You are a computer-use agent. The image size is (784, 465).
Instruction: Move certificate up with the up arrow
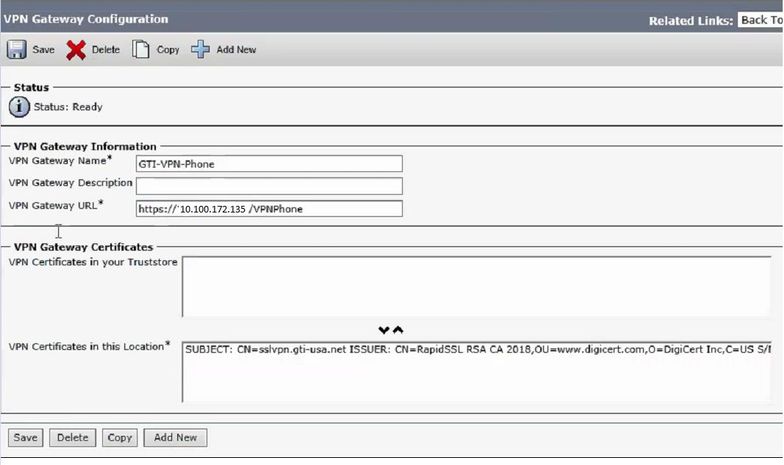click(398, 330)
